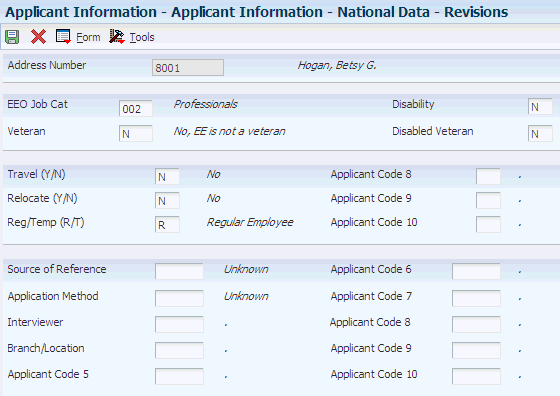Screen dimensions: 560x396
Task: Click the 'Address Number' label
Action: (47, 65)
